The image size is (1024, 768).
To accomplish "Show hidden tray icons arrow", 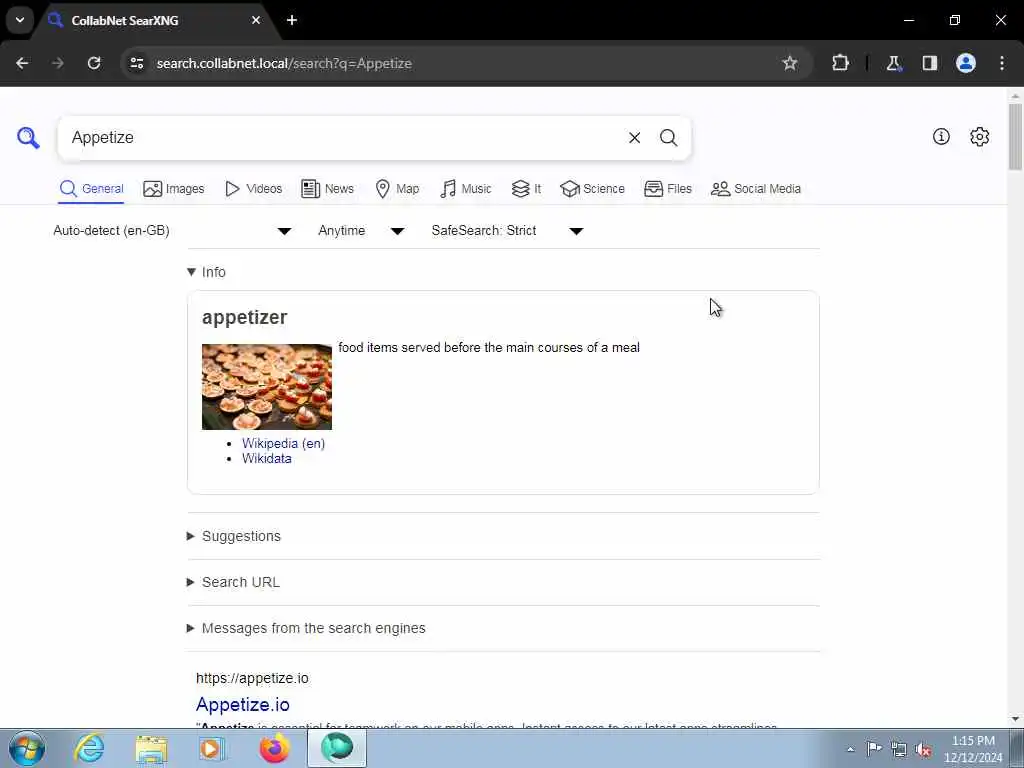I will coord(850,749).
